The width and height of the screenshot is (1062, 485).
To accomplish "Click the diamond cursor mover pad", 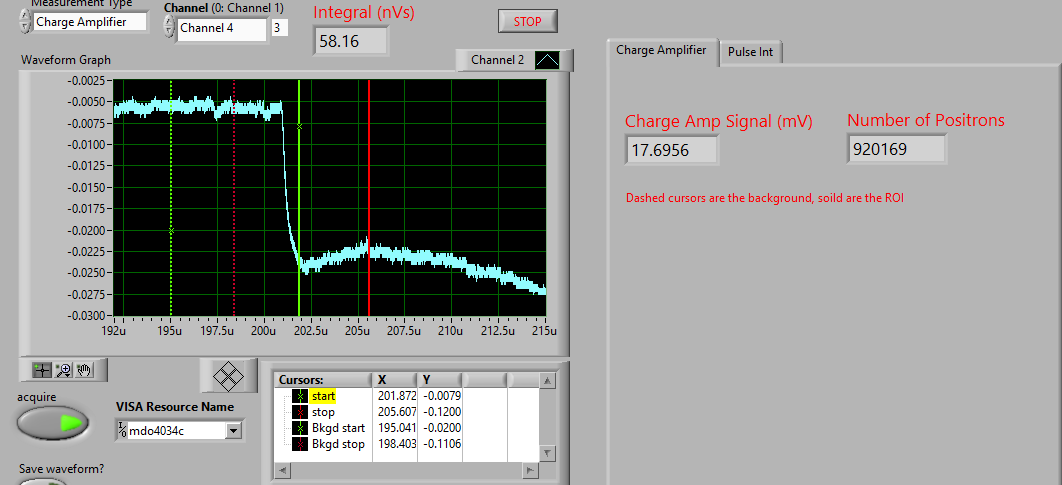I will coord(230,376).
